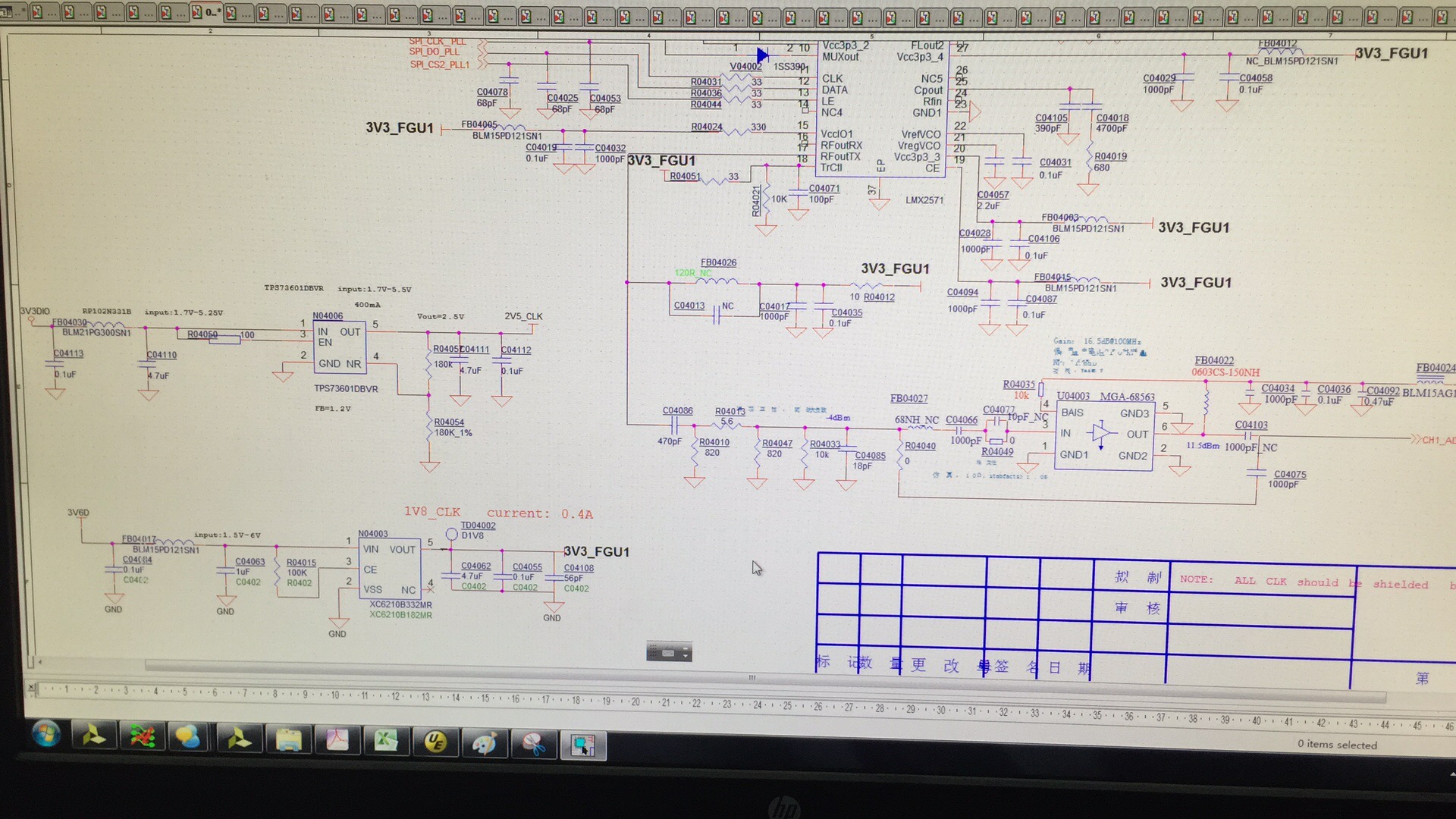This screenshot has width=1456, height=819.
Task: Open the Adobe PDF reader taskbar icon
Action: [337, 740]
